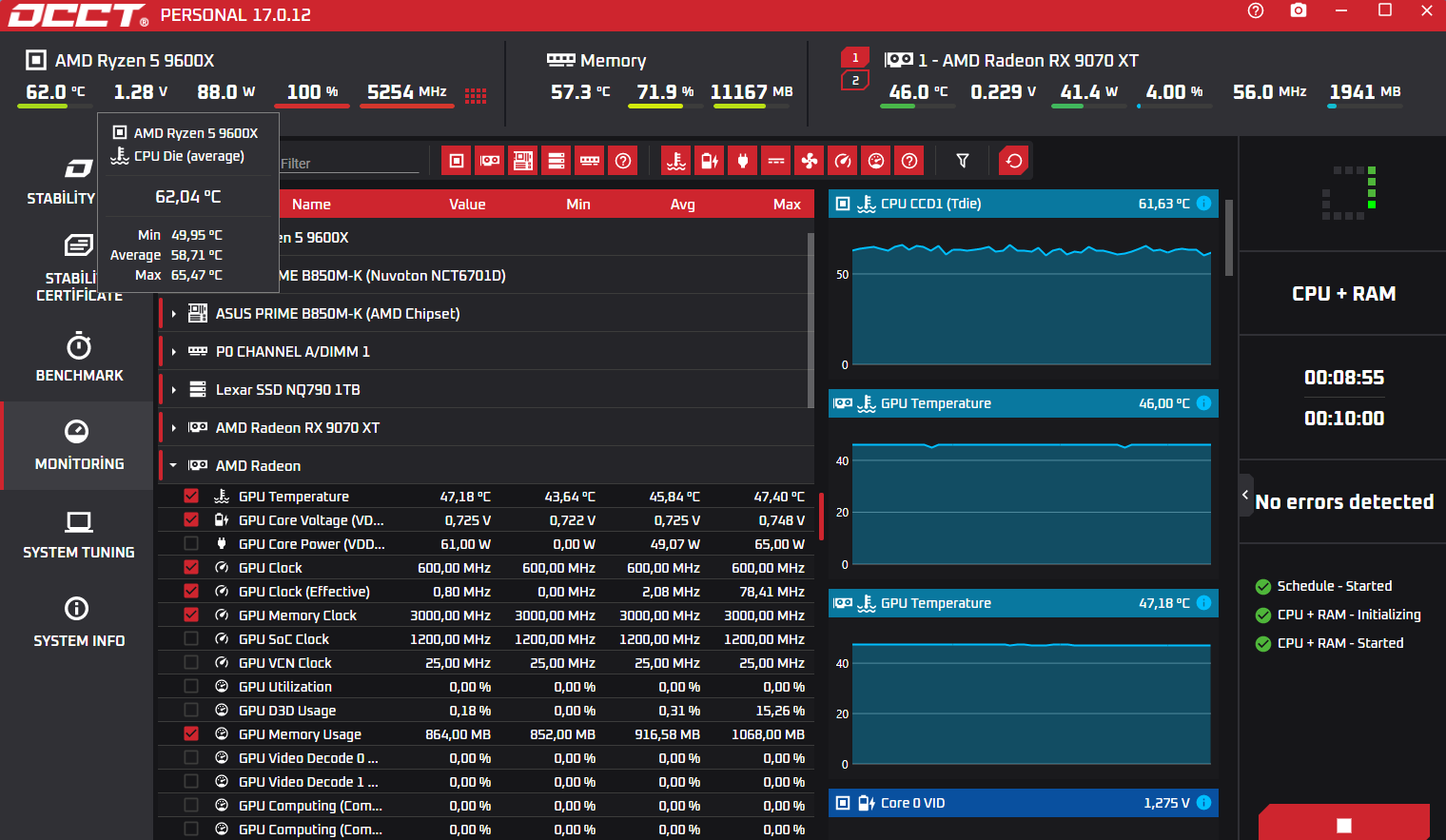Enable the GPU VCN Clock checkbox
The image size is (1446, 840).
click(191, 662)
